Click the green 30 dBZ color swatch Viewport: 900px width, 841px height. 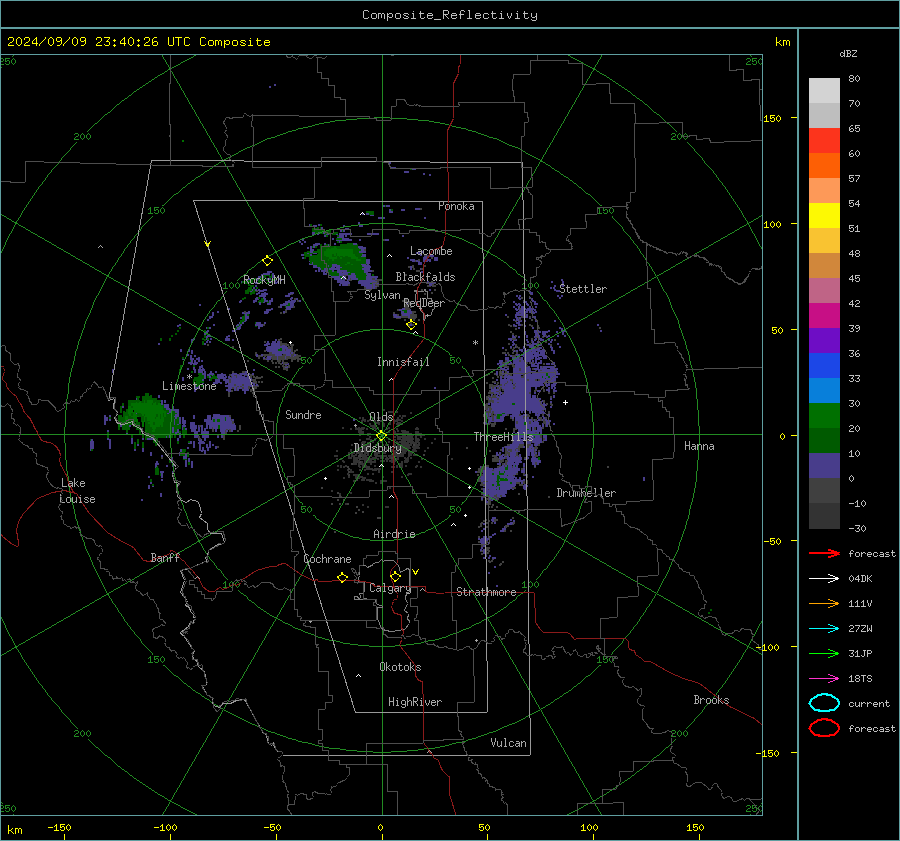click(x=824, y=415)
